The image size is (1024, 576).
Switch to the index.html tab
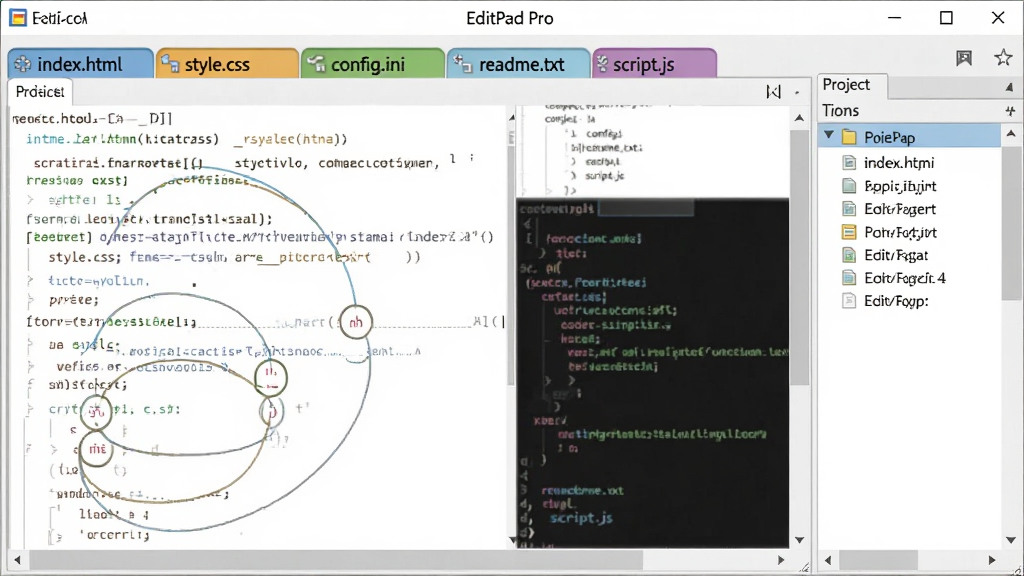(80, 64)
